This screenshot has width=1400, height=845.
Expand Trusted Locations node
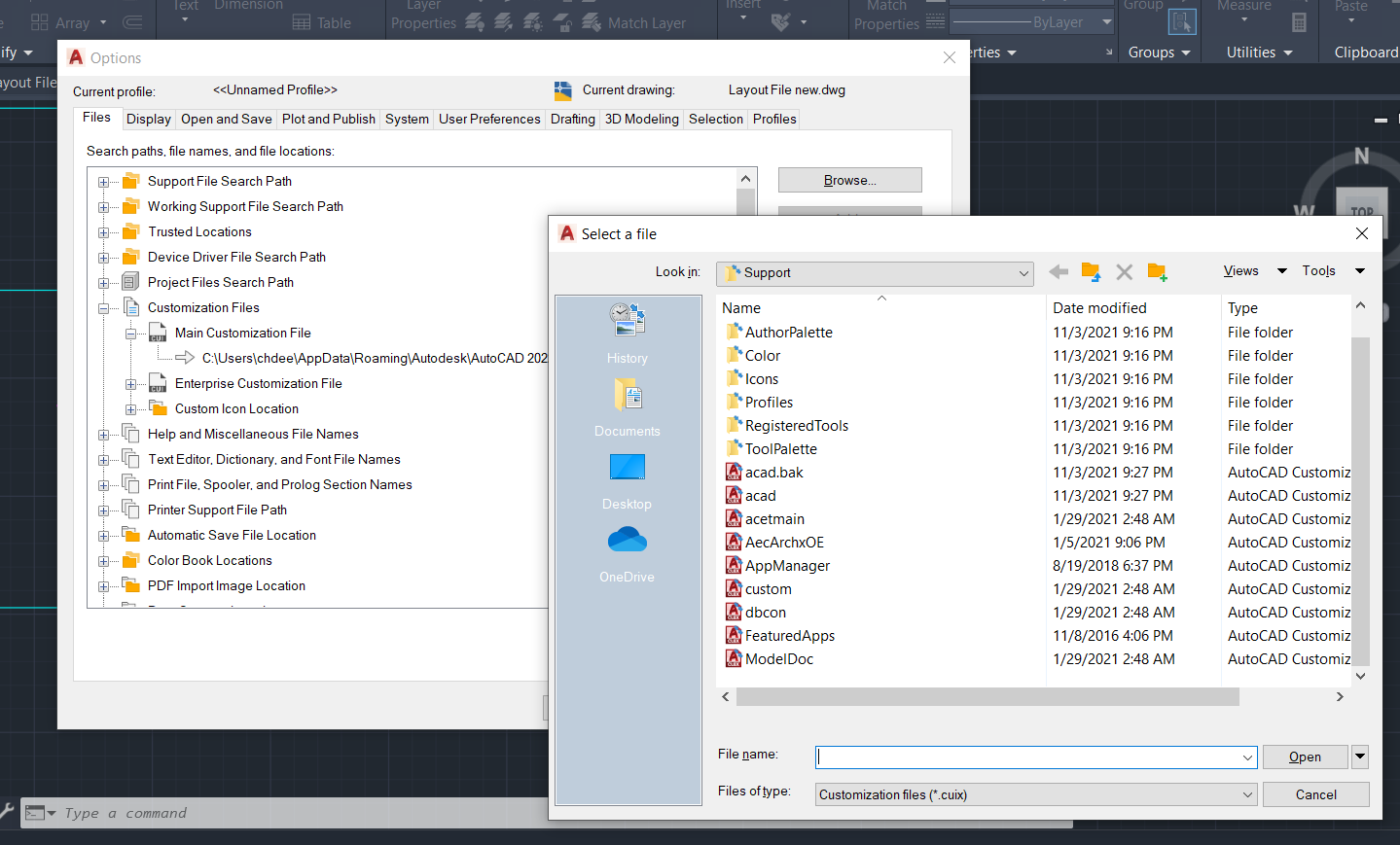[103, 232]
